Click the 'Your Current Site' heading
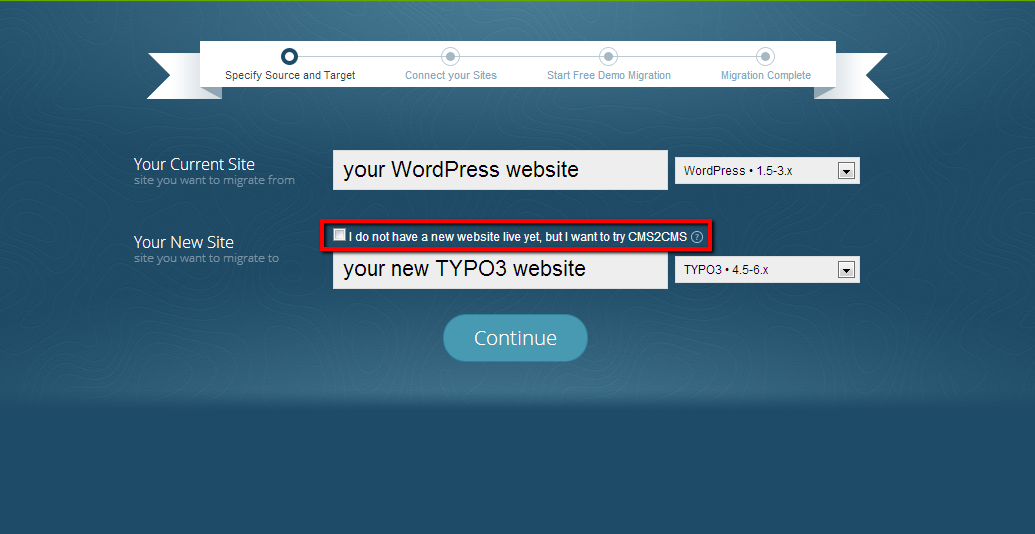 (x=194, y=164)
